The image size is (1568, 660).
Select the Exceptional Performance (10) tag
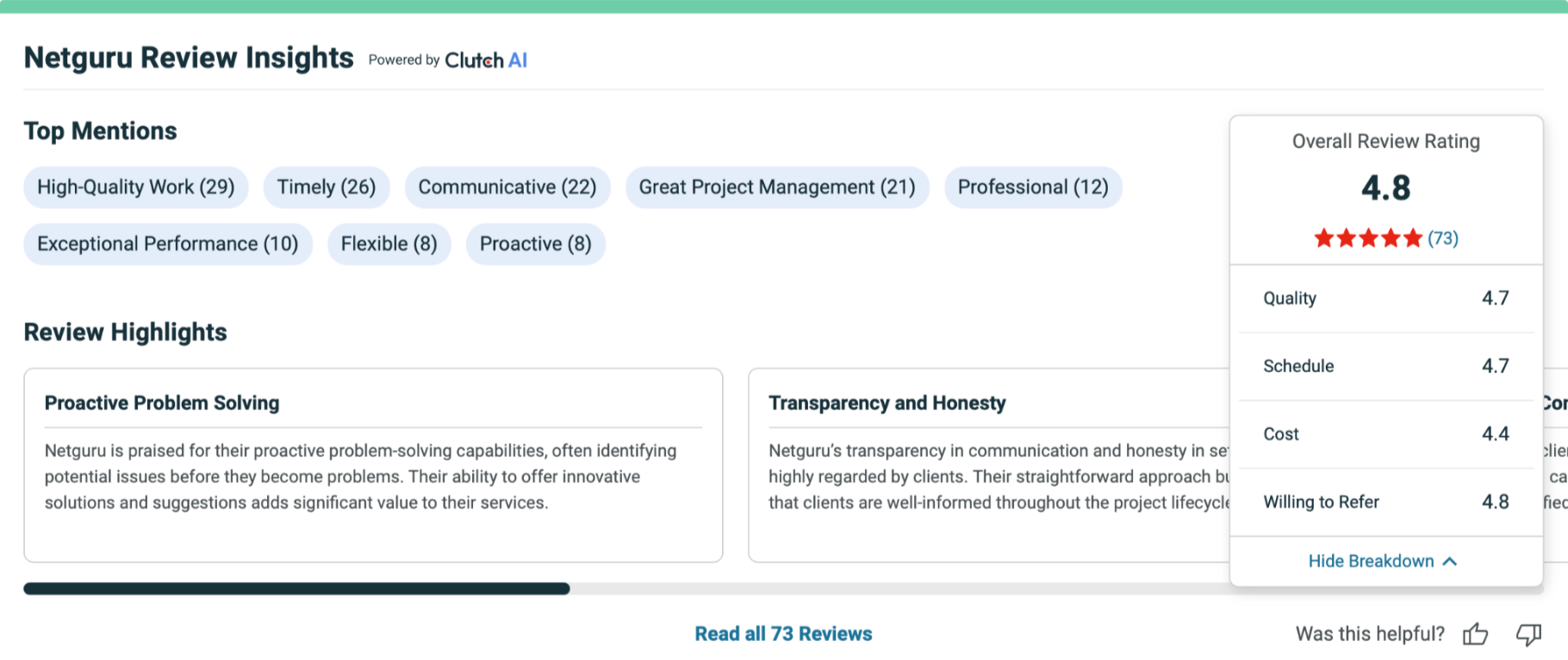[168, 245]
